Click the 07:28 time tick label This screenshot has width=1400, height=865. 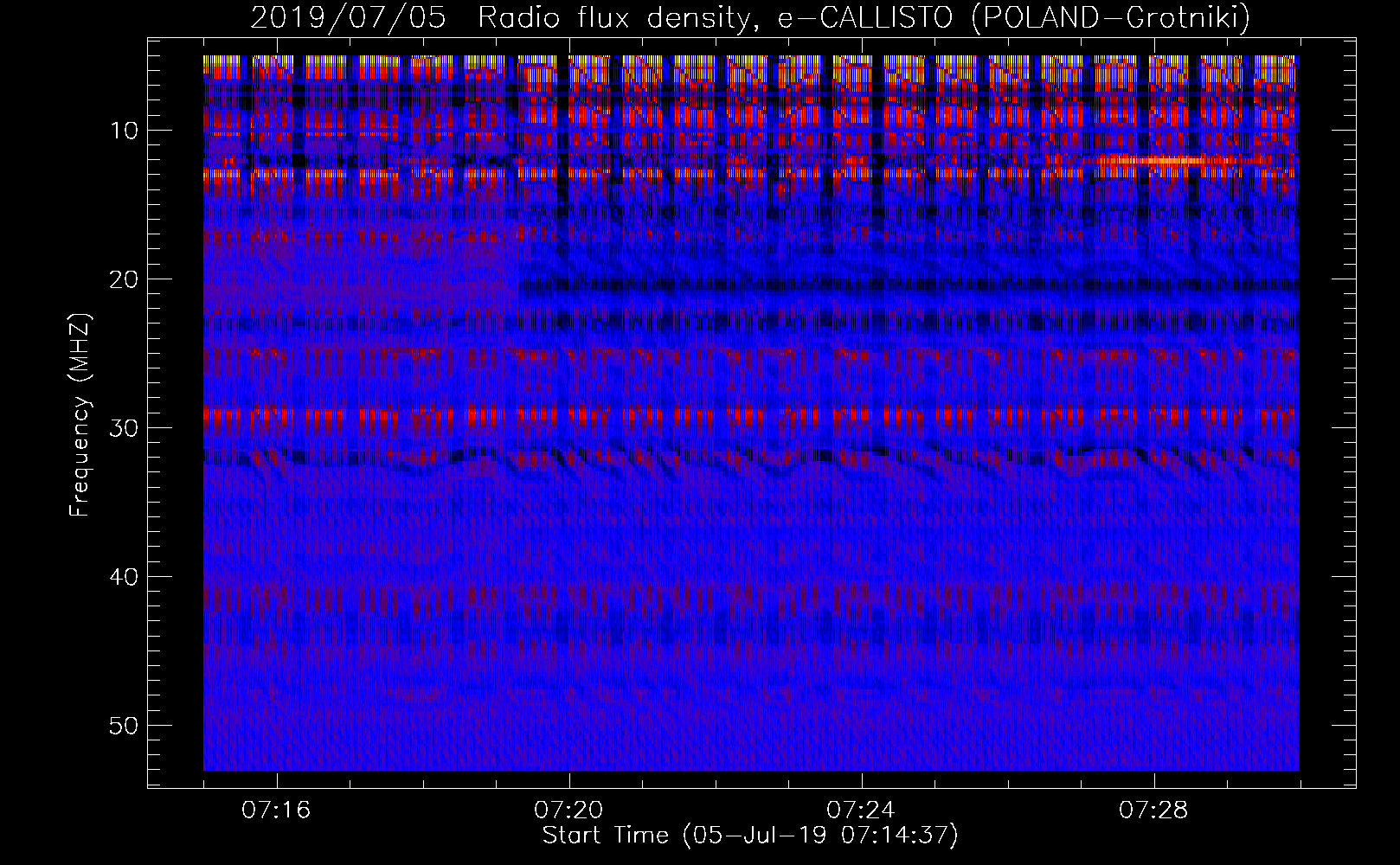coord(1153,811)
